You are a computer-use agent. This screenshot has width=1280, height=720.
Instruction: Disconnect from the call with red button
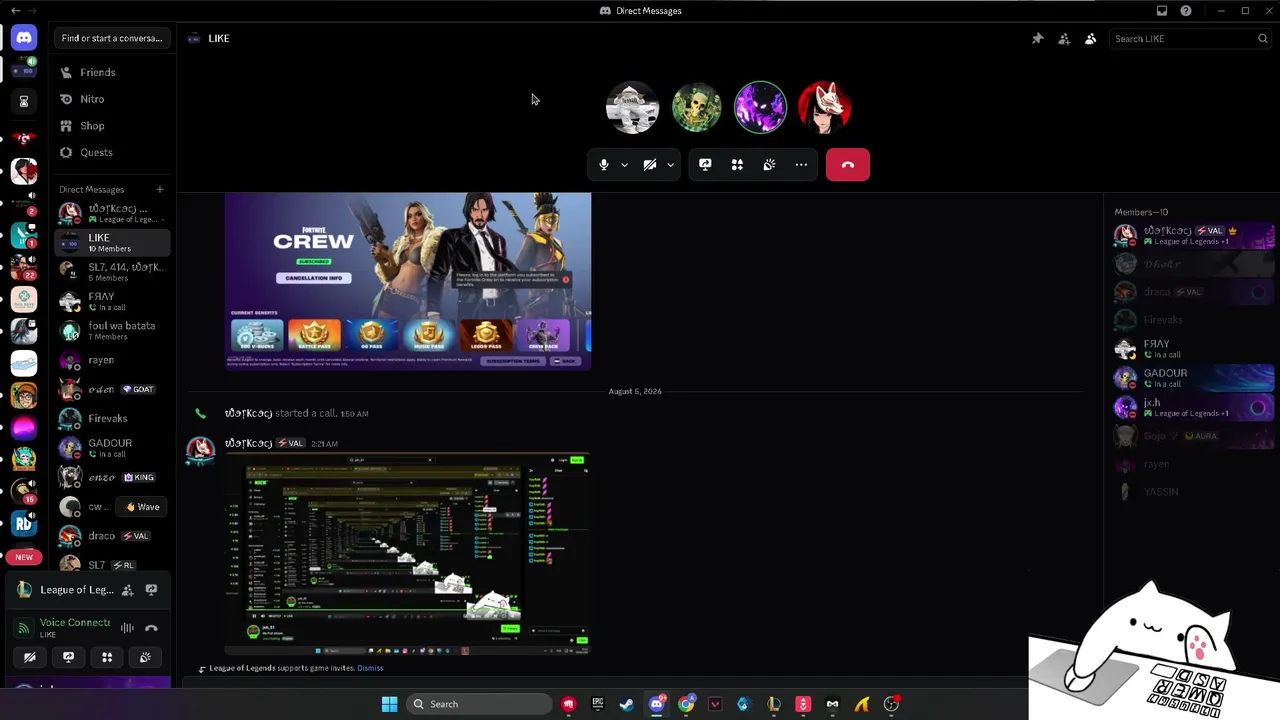(848, 165)
